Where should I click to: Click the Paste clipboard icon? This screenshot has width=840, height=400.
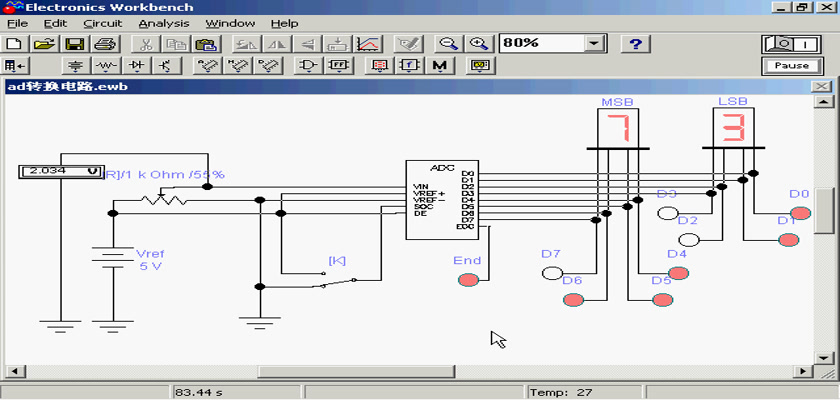pos(205,43)
